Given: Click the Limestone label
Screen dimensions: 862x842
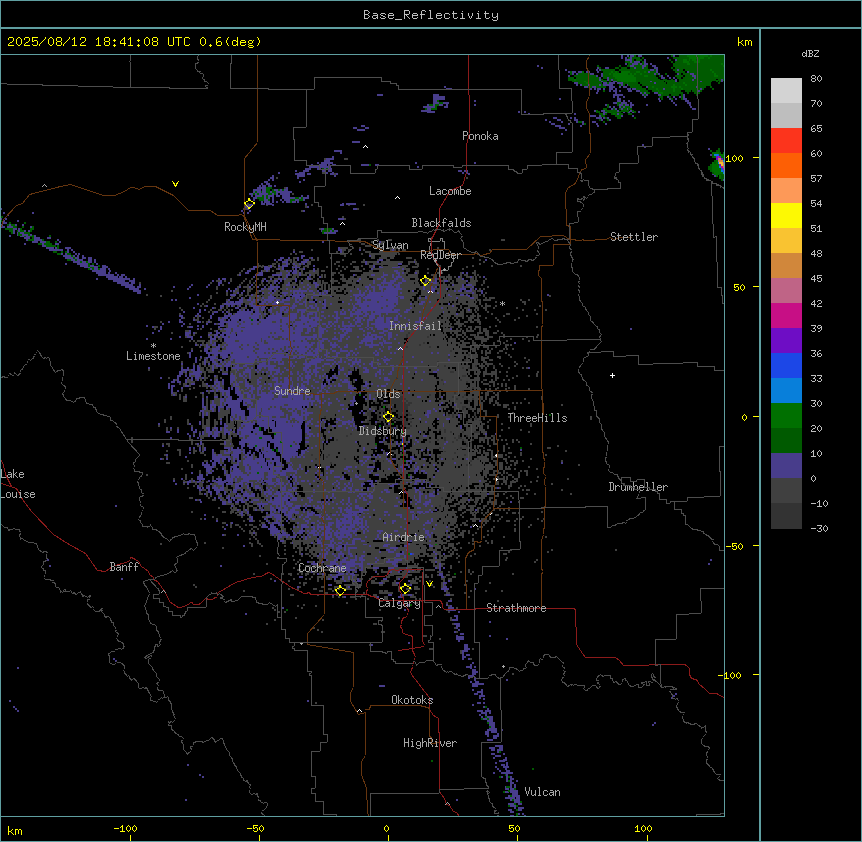Looking at the screenshot, I should click(x=153, y=356).
